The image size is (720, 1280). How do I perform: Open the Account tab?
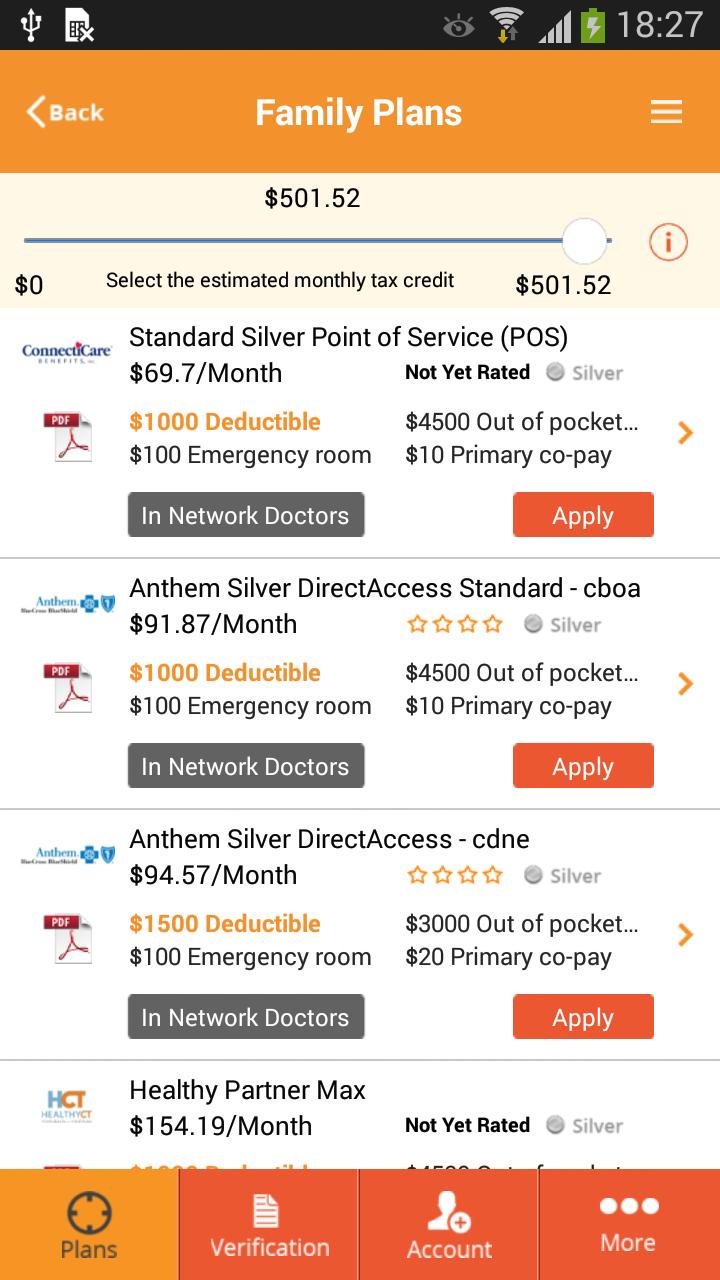click(449, 1225)
